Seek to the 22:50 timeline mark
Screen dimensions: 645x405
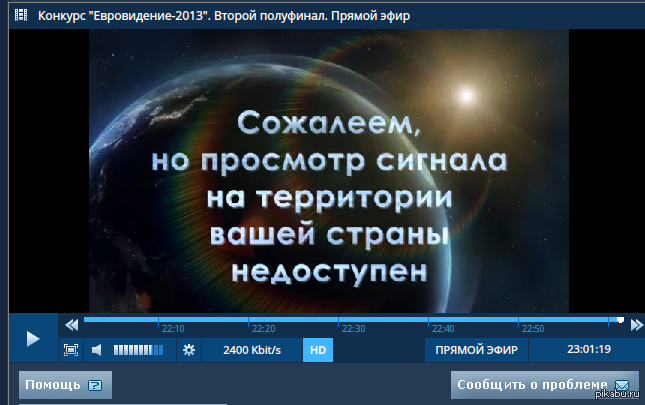[x=533, y=329]
